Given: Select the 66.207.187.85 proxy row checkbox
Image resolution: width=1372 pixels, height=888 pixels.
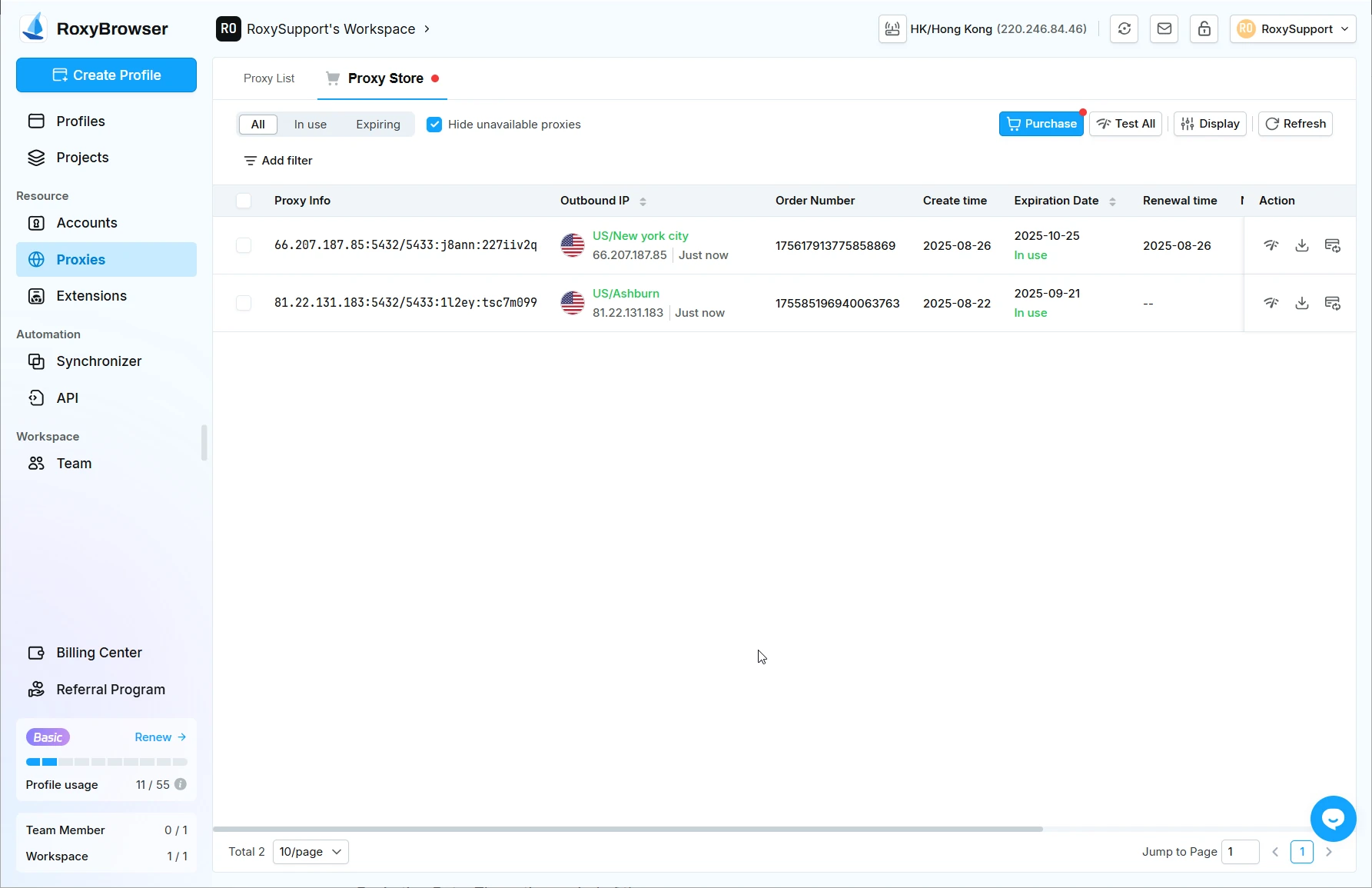Looking at the screenshot, I should pyautogui.click(x=244, y=245).
